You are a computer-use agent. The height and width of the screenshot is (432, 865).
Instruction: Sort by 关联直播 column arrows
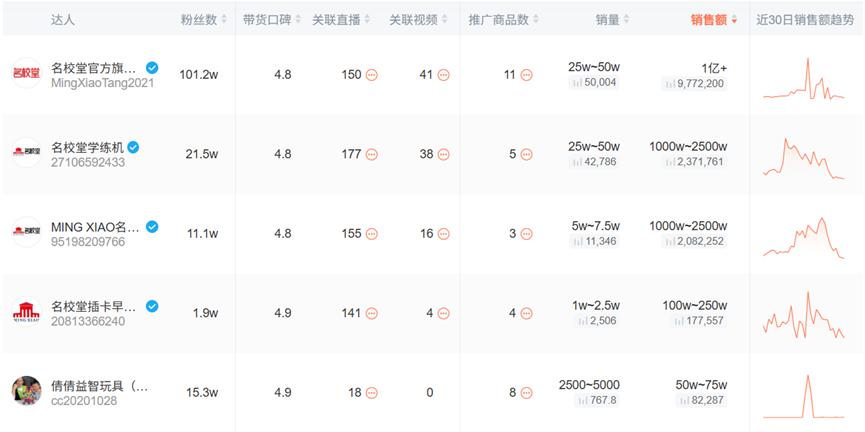coord(367,20)
